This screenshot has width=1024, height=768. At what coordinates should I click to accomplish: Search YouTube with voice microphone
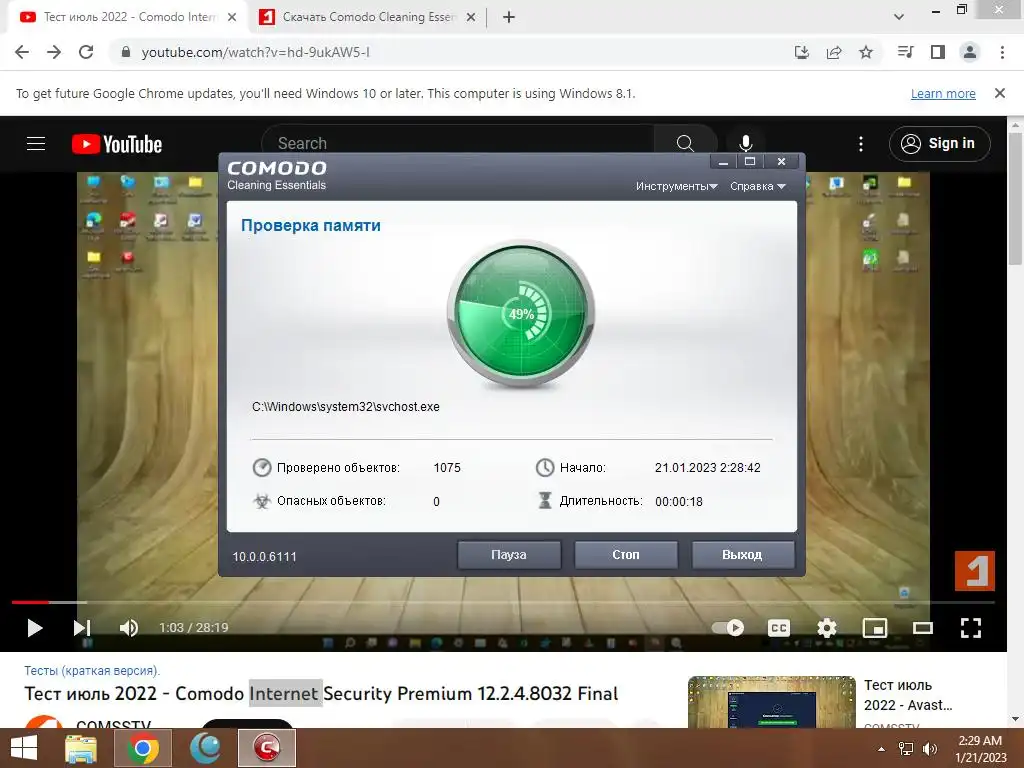tap(746, 143)
